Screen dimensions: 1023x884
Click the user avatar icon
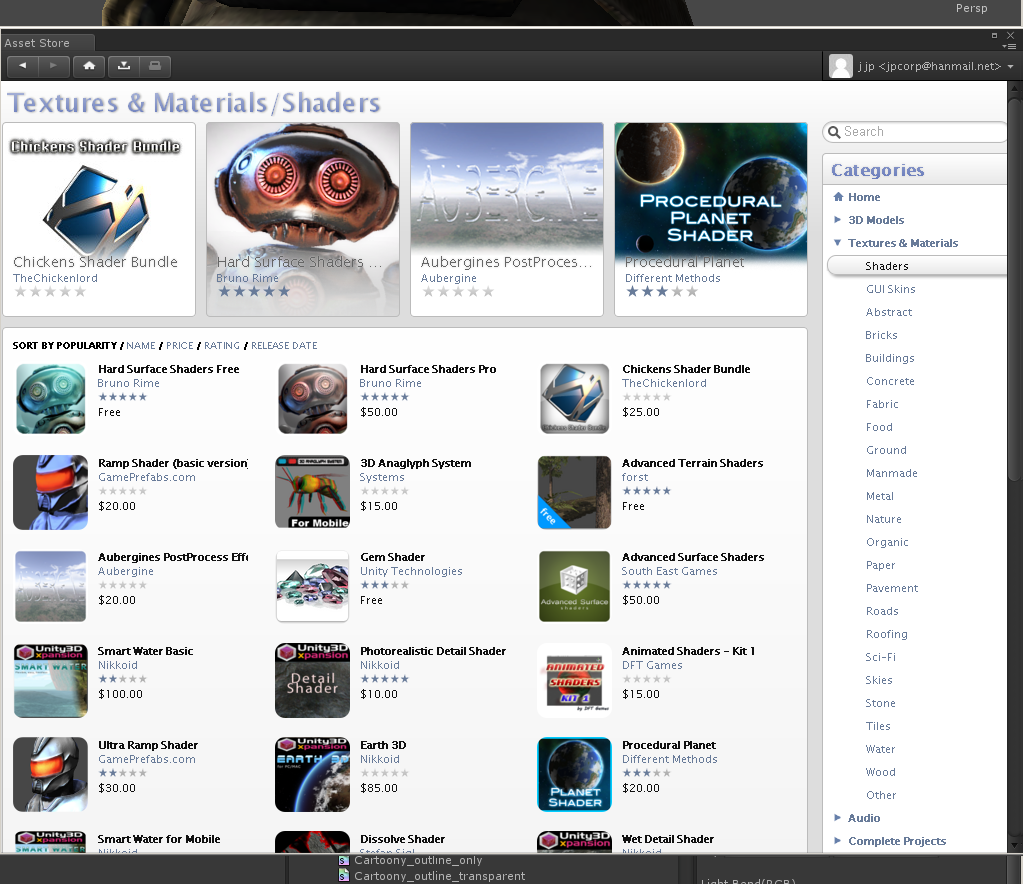pos(840,66)
